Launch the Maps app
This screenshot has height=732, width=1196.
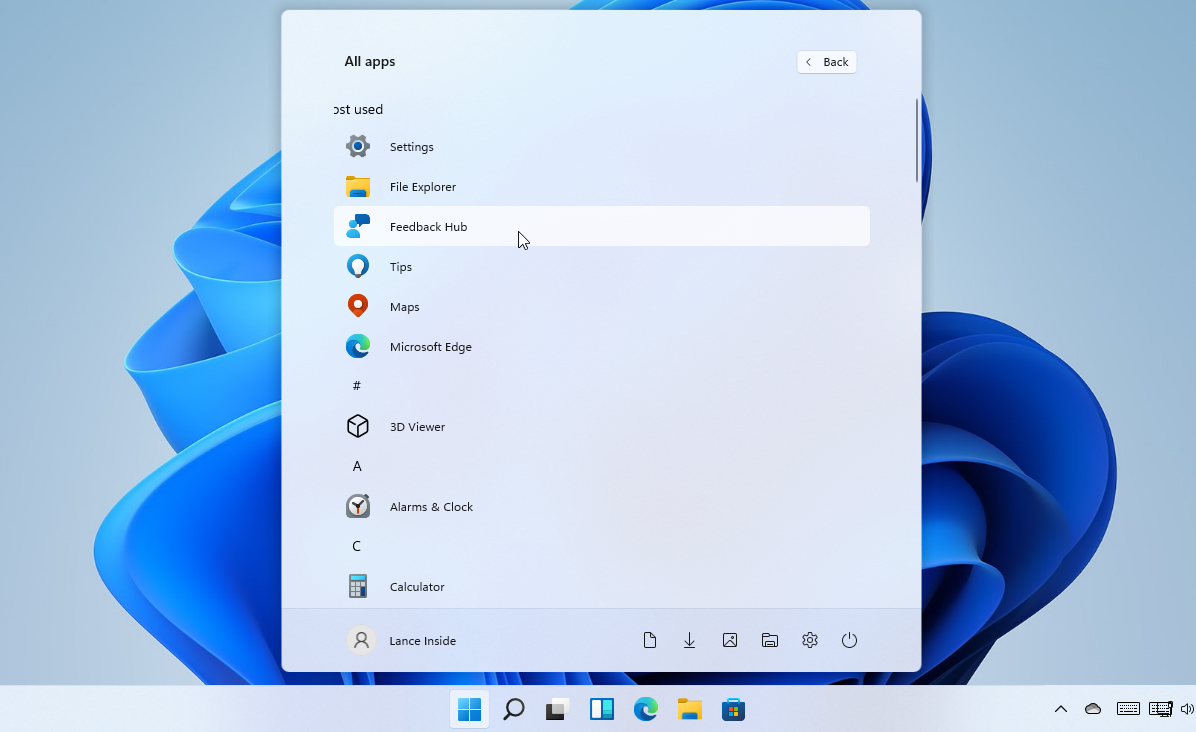pyautogui.click(x=601, y=307)
